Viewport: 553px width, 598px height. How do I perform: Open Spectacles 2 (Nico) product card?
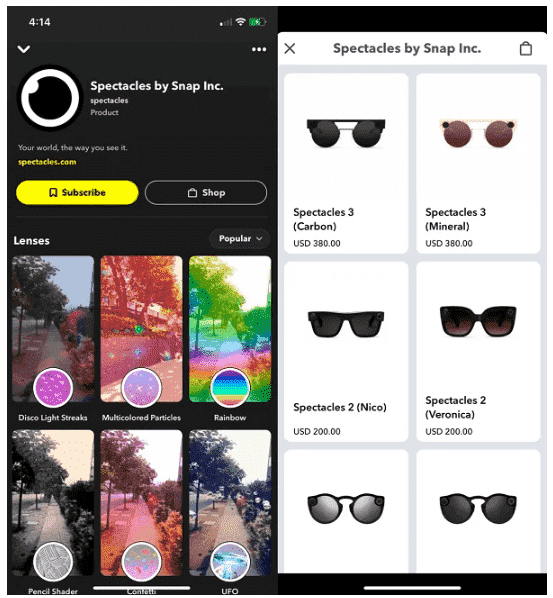pyautogui.click(x=346, y=352)
